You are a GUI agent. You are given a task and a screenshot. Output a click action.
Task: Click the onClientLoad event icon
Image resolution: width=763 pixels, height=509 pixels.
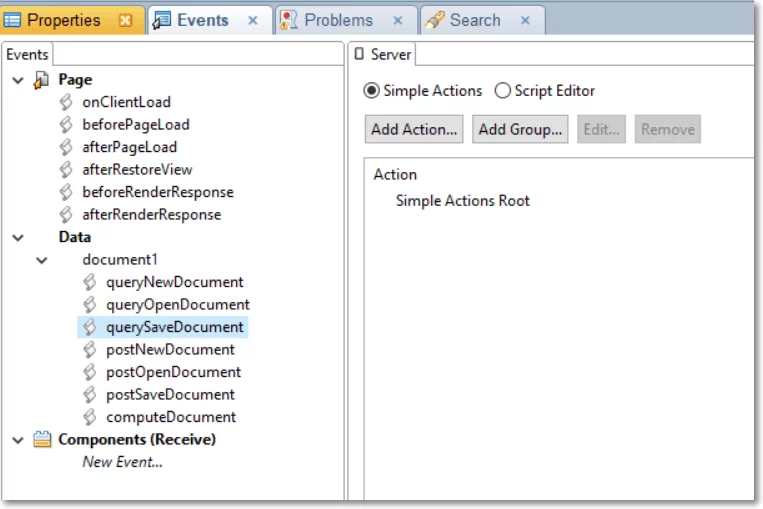coord(66,102)
